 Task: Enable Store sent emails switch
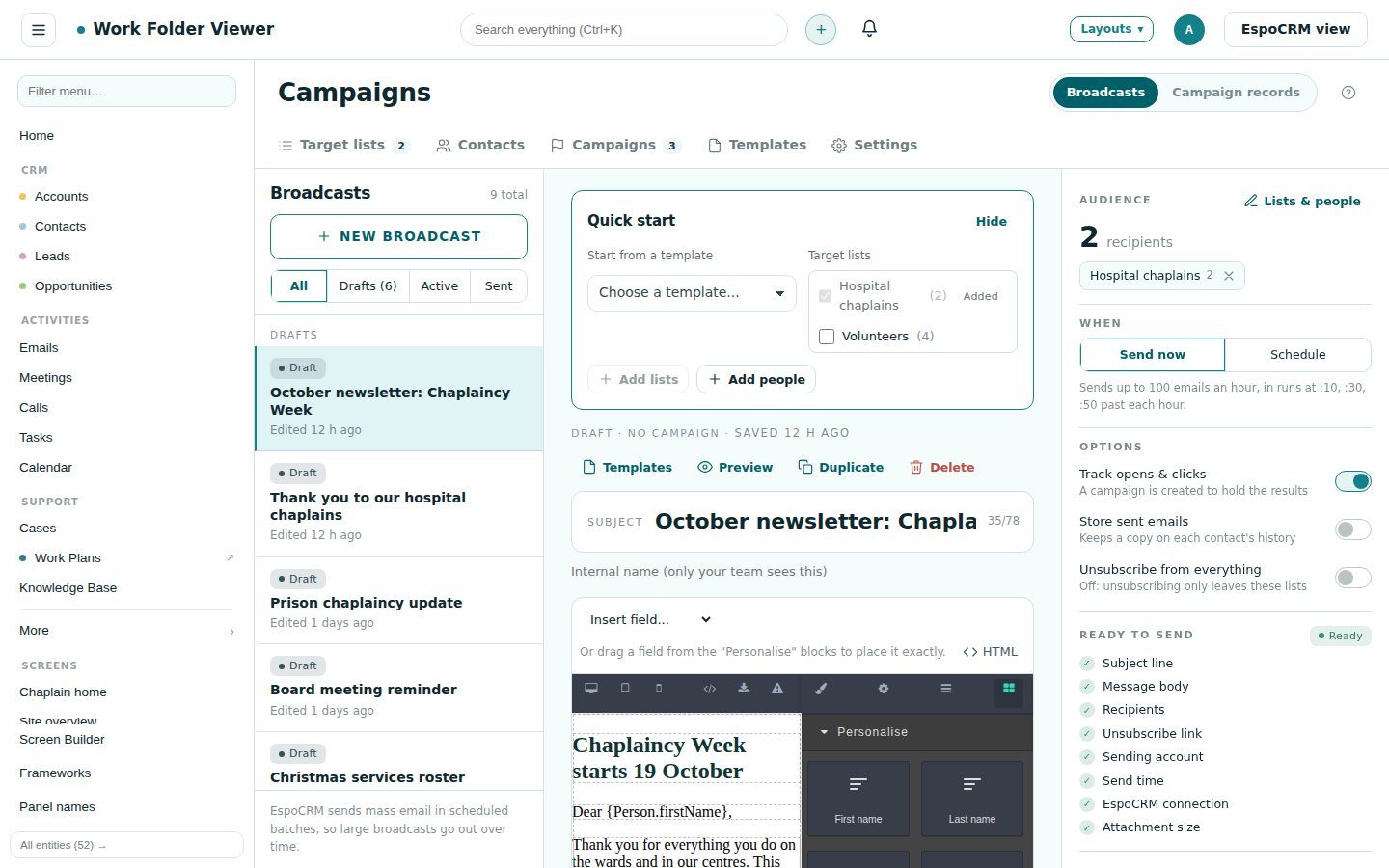[x=1352, y=529]
